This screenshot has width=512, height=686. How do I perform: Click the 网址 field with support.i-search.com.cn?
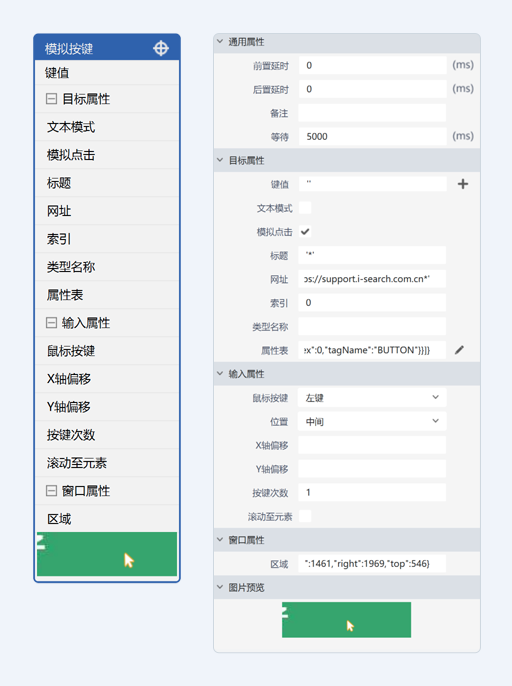372,279
